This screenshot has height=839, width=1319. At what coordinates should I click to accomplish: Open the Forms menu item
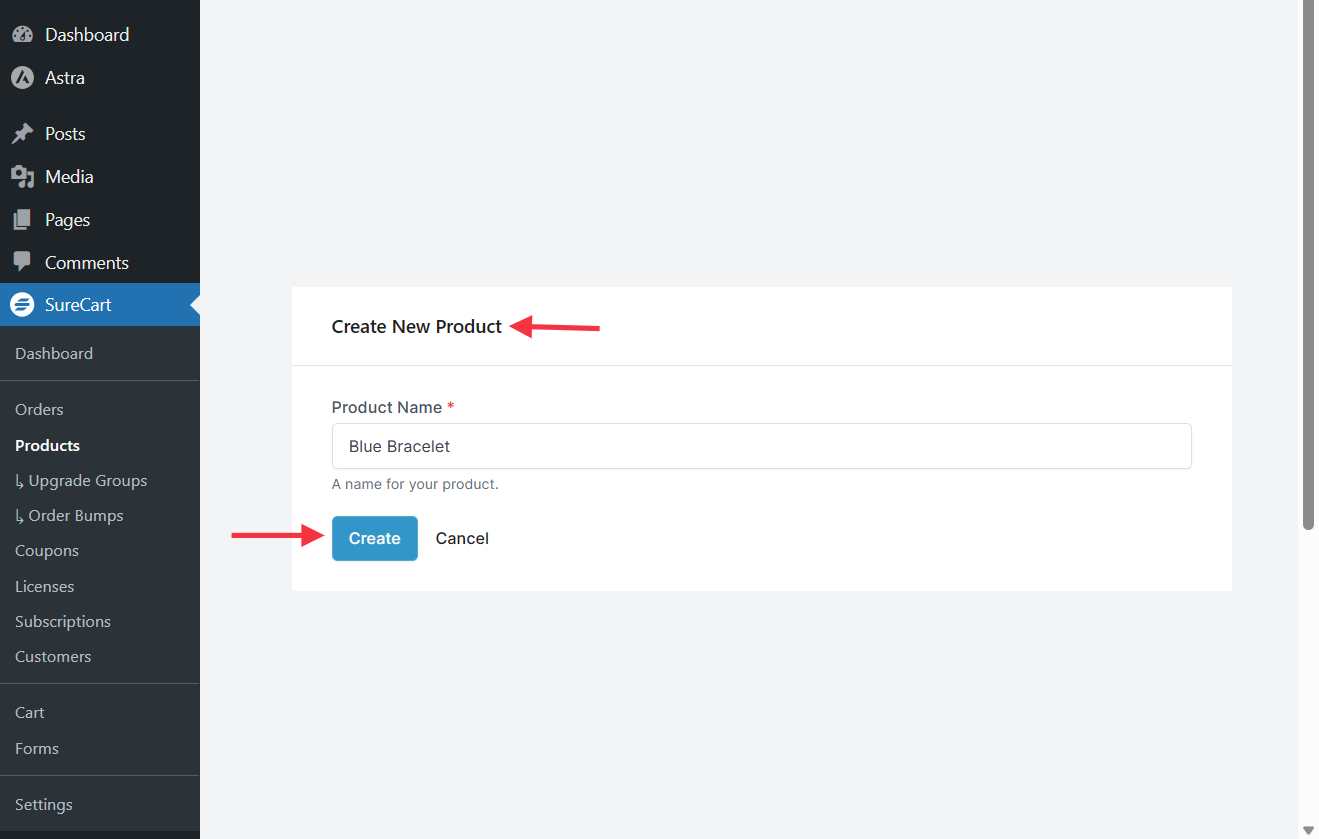pyautogui.click(x=37, y=749)
